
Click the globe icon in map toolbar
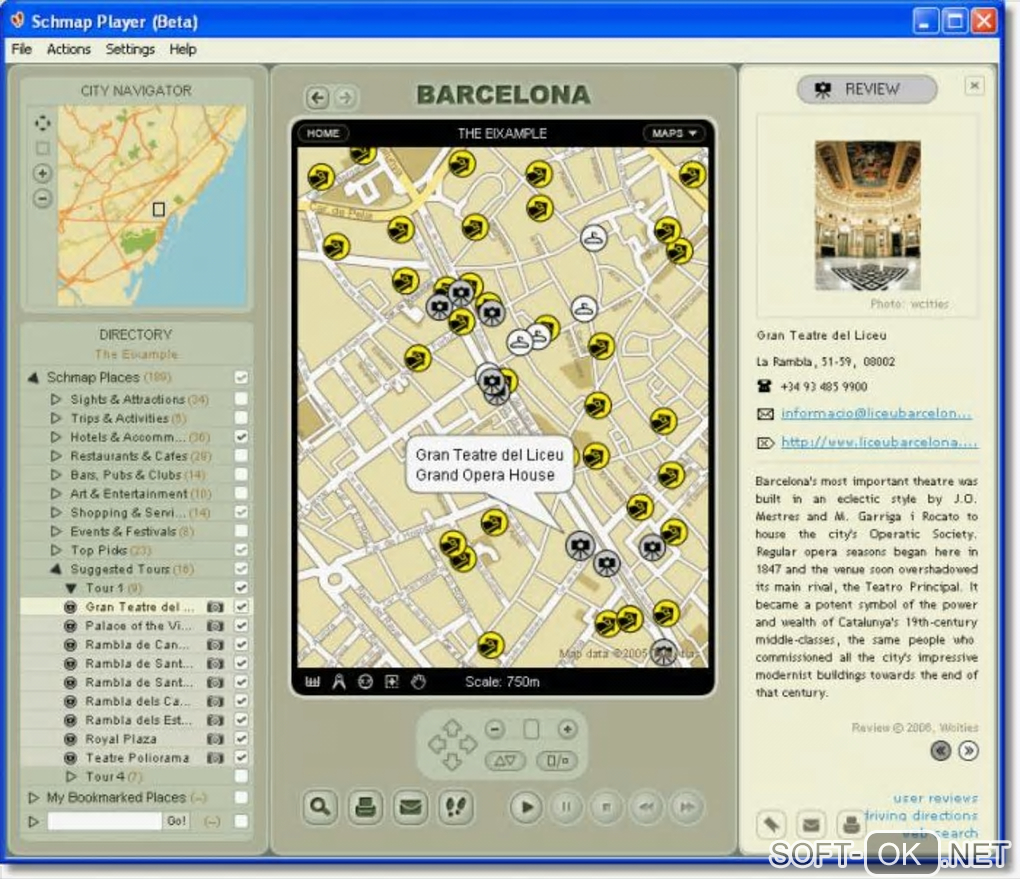coord(366,682)
